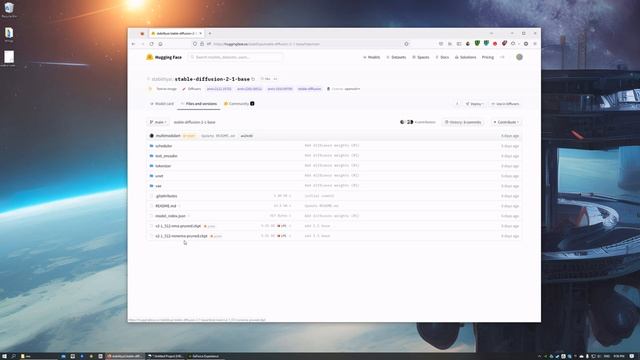Bookmark this page with the star icon
The width and height of the screenshot is (640, 360).
pyautogui.click(x=407, y=44)
